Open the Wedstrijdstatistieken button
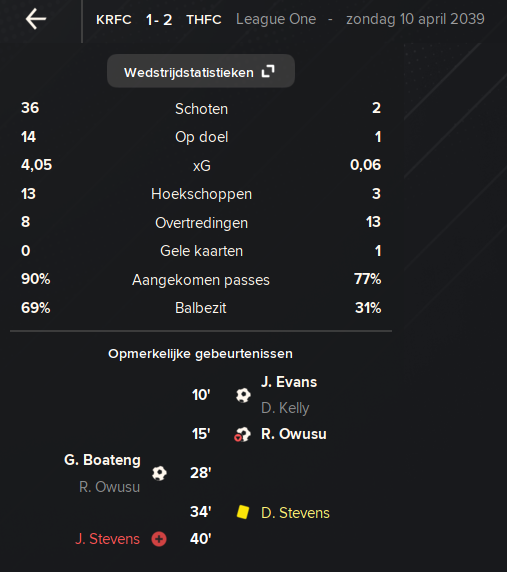 click(201, 71)
